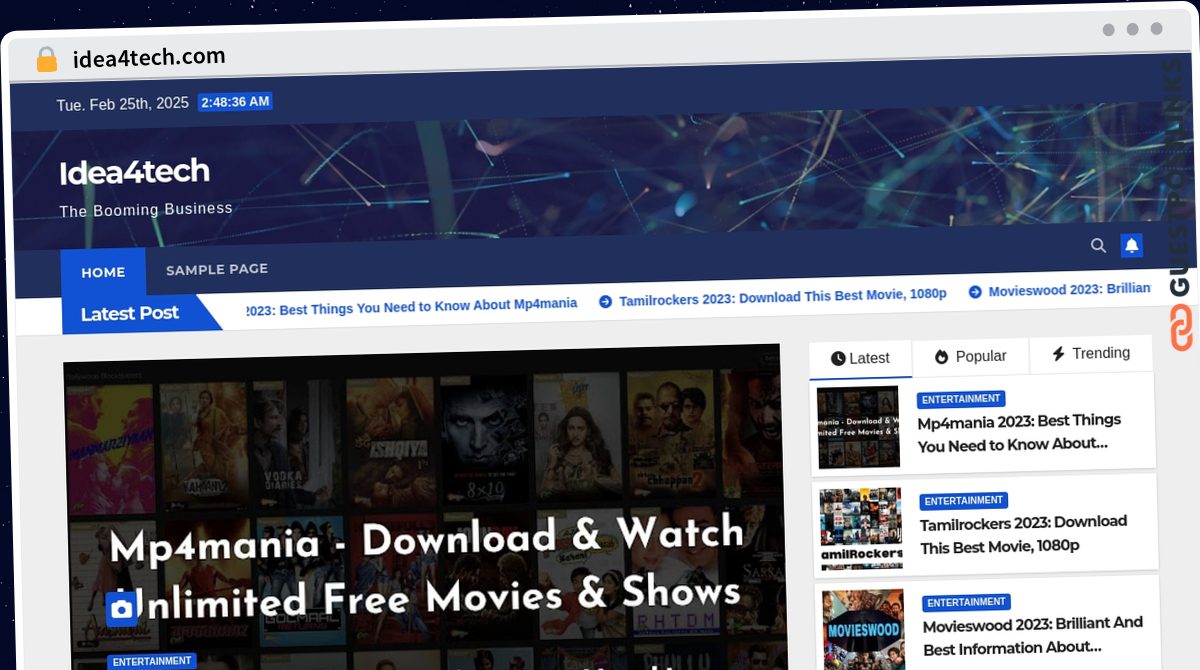Click the search magnifier icon
This screenshot has width=1200, height=670.
pos(1098,245)
